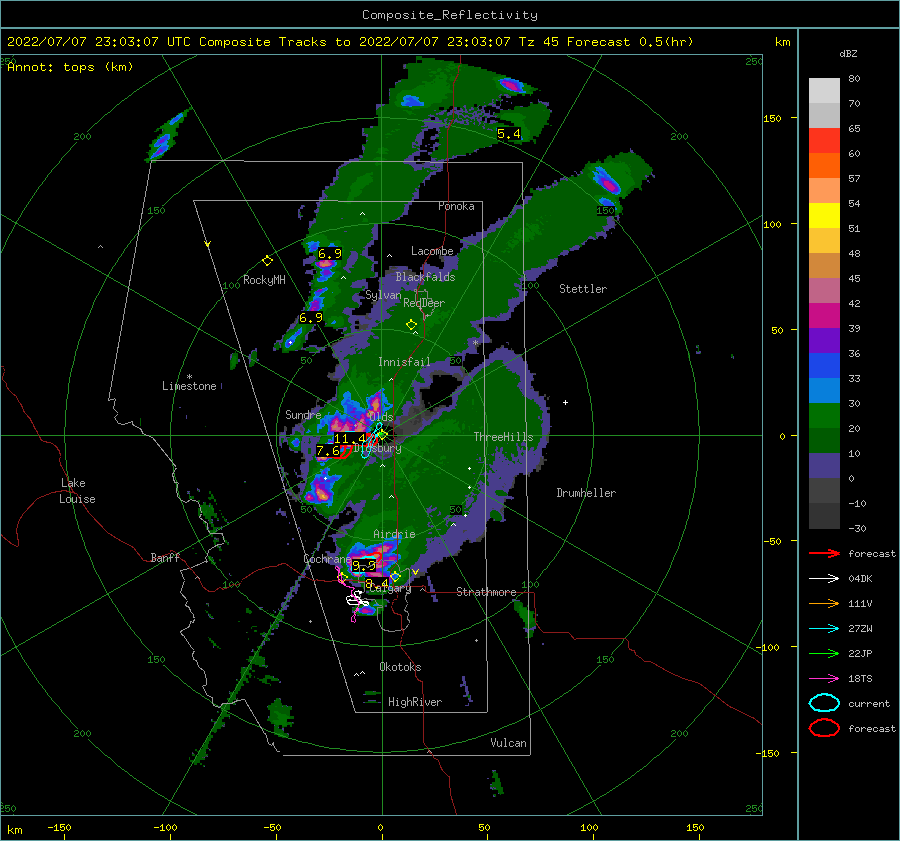Viewport: 900px width, 841px height.
Task: Select the white 04DK track arrow
Action: pos(824,578)
